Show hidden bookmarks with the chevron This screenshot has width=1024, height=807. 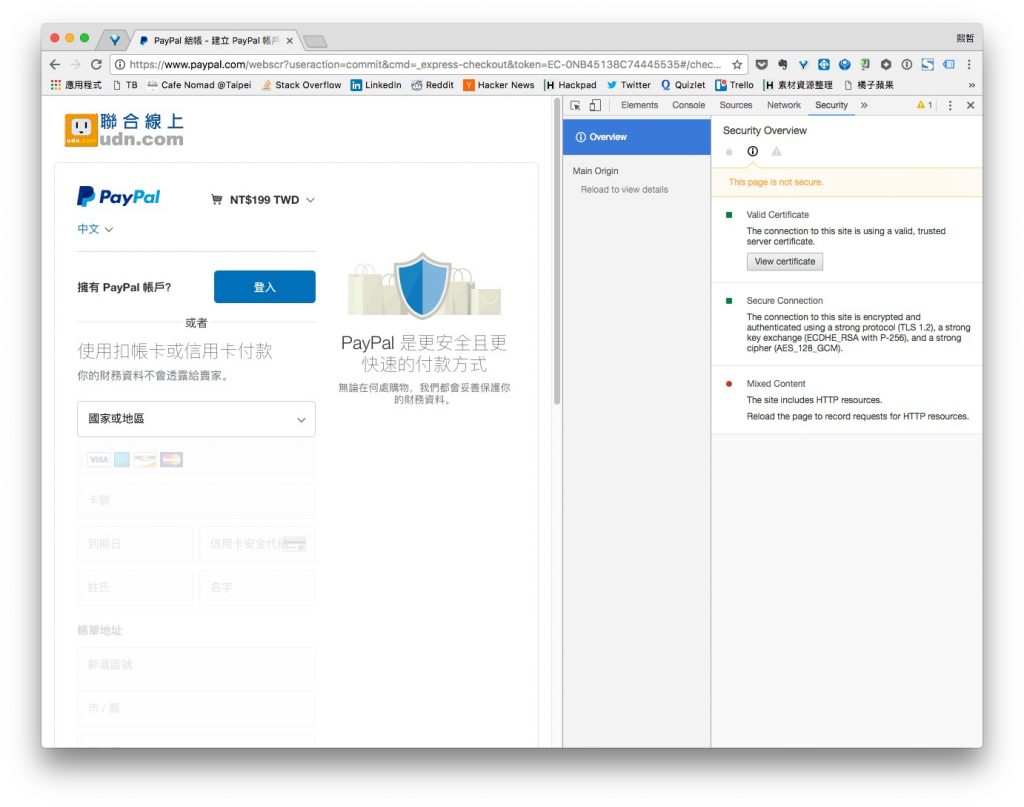pos(971,85)
